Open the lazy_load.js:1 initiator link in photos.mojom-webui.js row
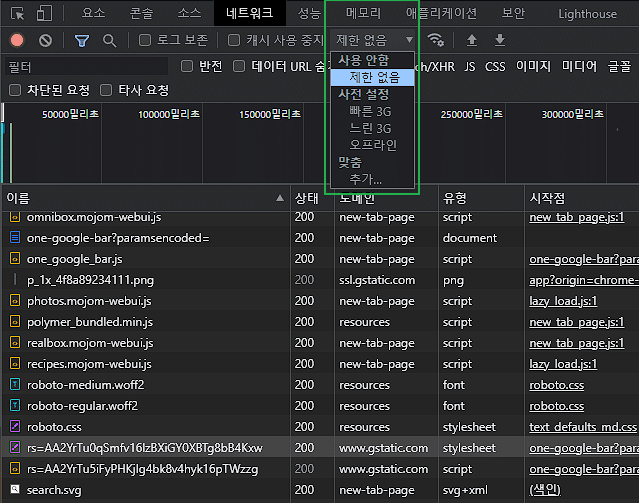The width and height of the screenshot is (639, 503). tap(563, 301)
